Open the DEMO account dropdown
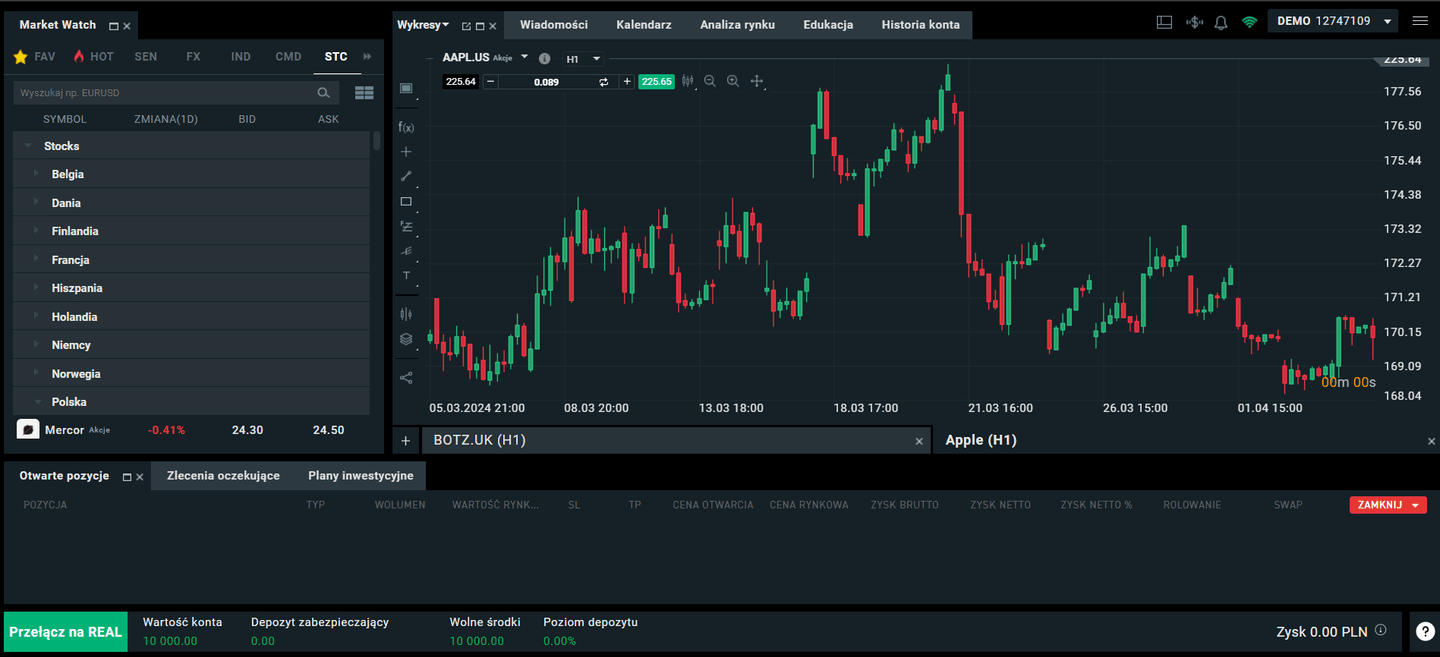 point(1333,21)
